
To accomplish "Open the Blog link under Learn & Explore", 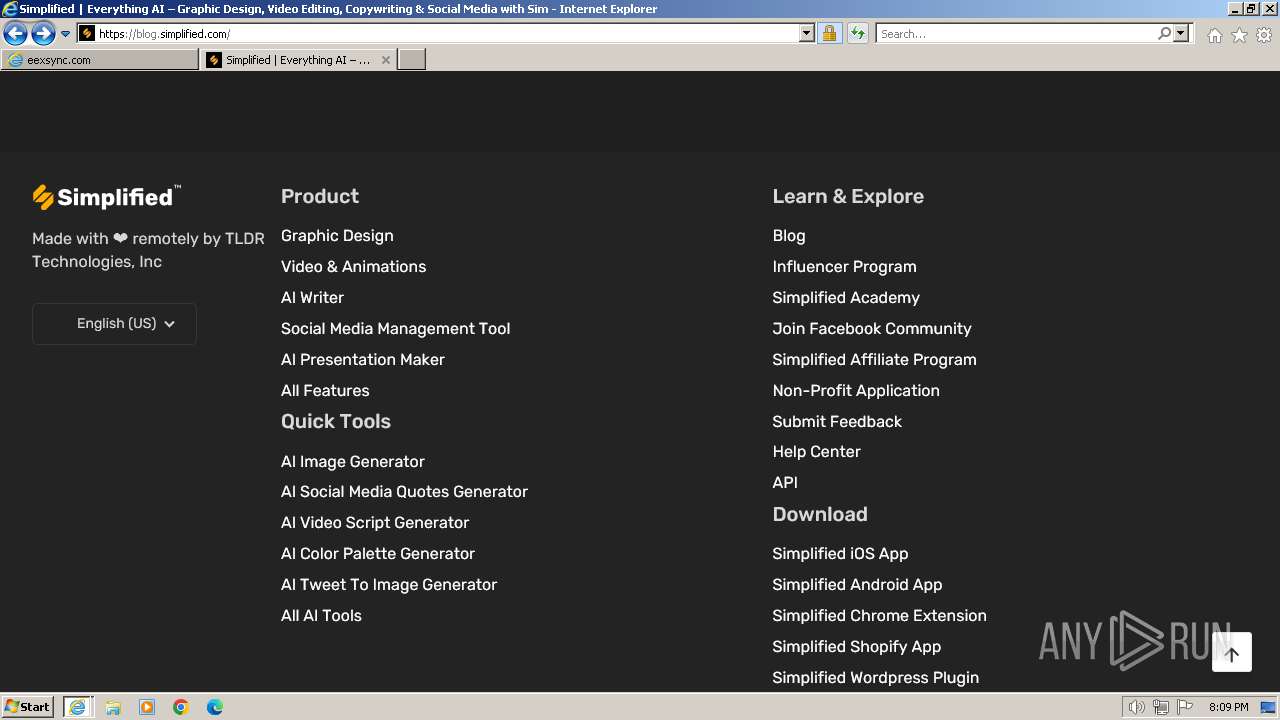I will coord(789,236).
